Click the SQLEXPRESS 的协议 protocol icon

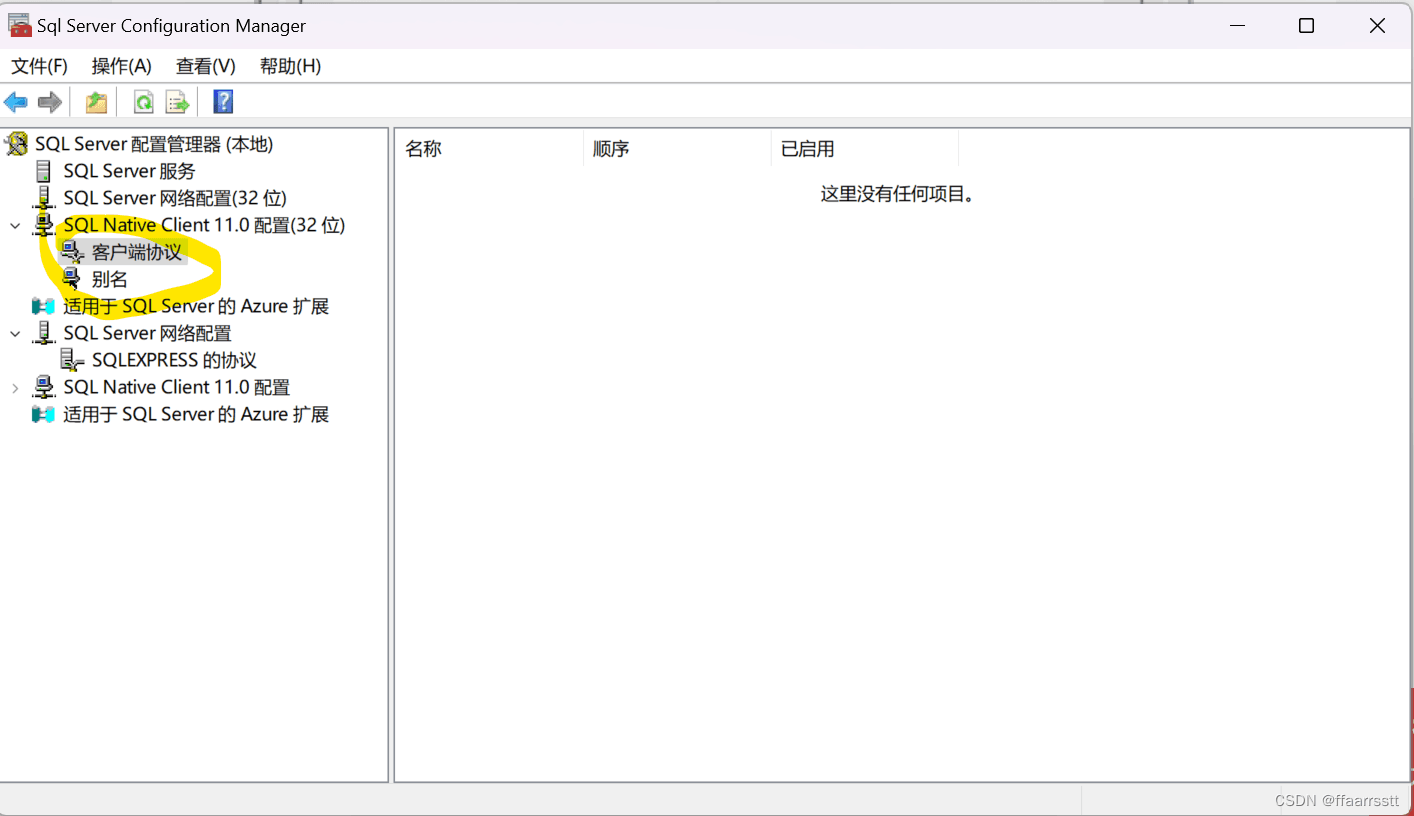pos(72,360)
